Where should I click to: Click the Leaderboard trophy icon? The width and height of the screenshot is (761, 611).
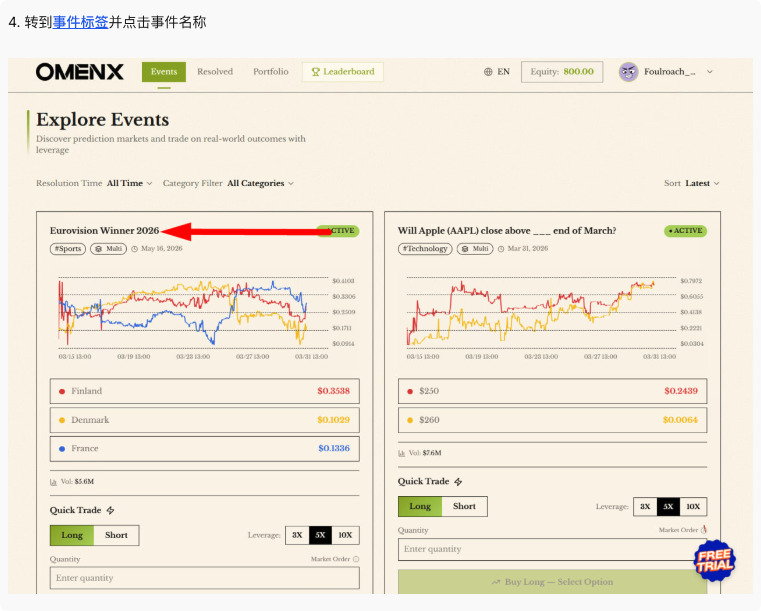click(315, 72)
